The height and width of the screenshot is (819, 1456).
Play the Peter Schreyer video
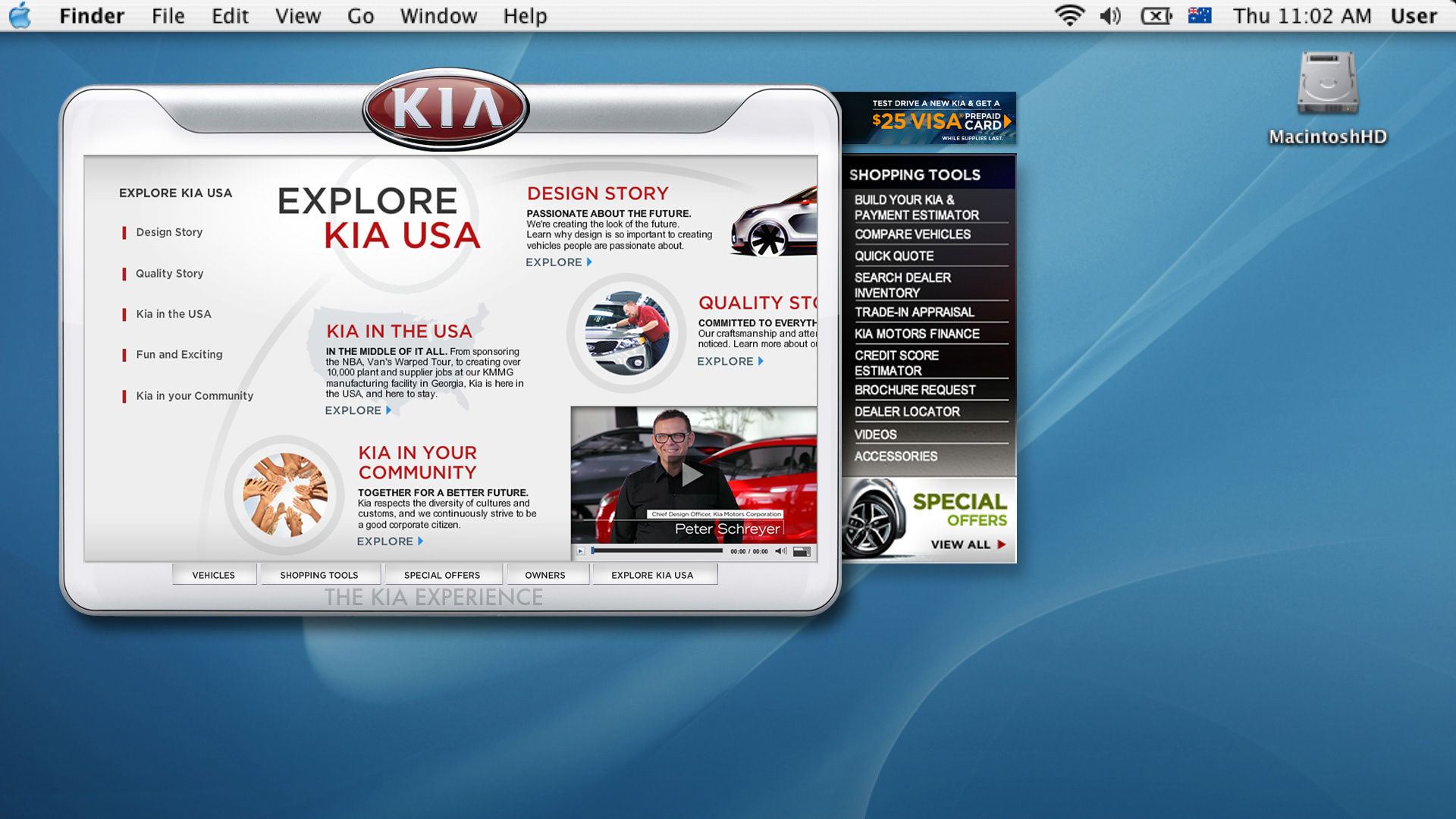[x=692, y=475]
